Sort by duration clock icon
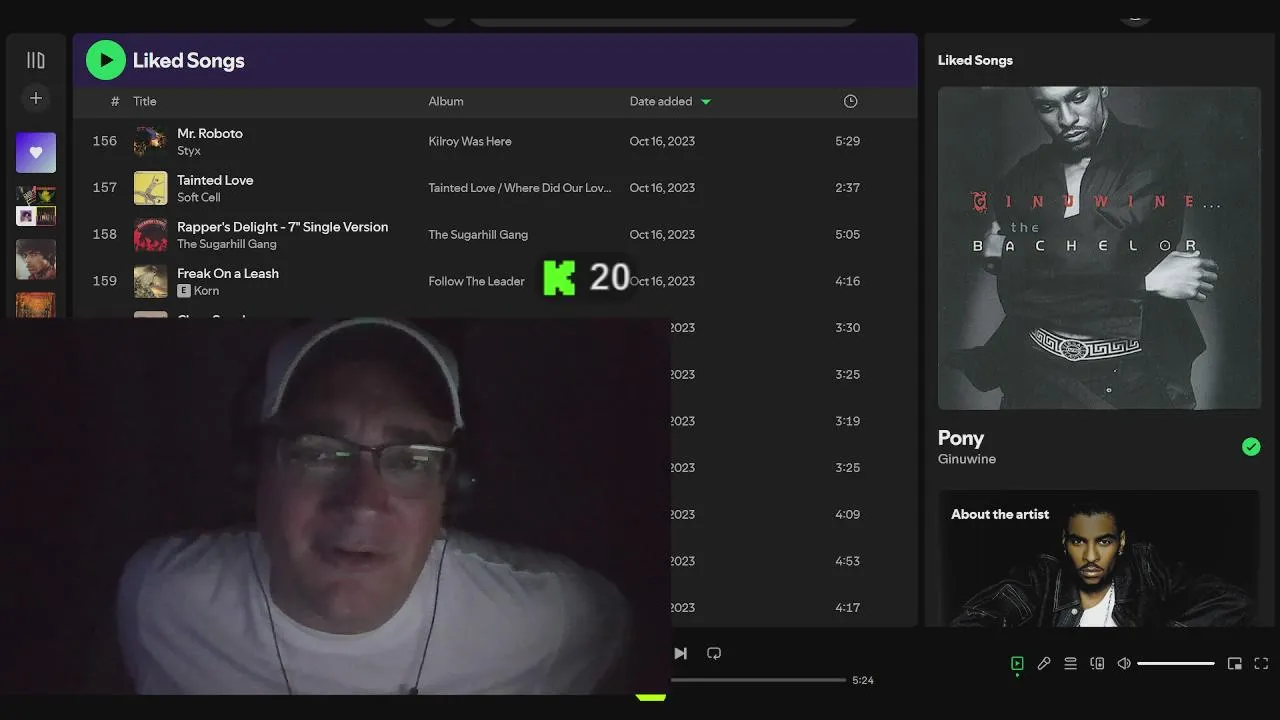Screen dimensions: 1280x720 [x=850, y=101]
